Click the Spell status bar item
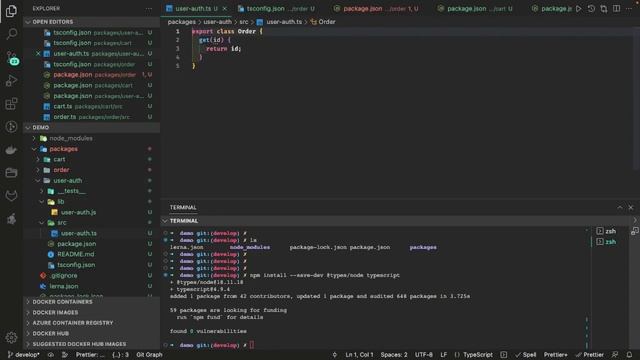This screenshot has height=360, width=640. (525, 355)
